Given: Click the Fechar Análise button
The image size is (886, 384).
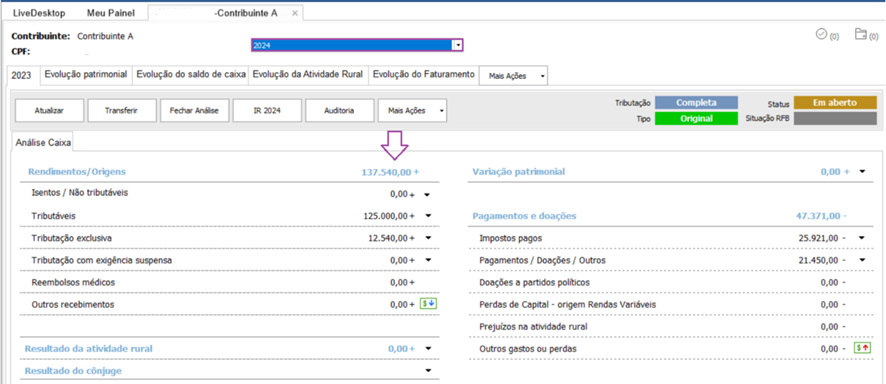Looking at the screenshot, I should (x=195, y=111).
